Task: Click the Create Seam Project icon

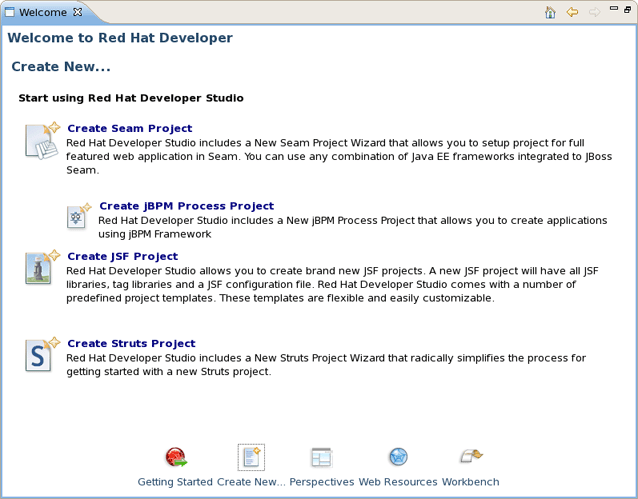Action: 43,141
